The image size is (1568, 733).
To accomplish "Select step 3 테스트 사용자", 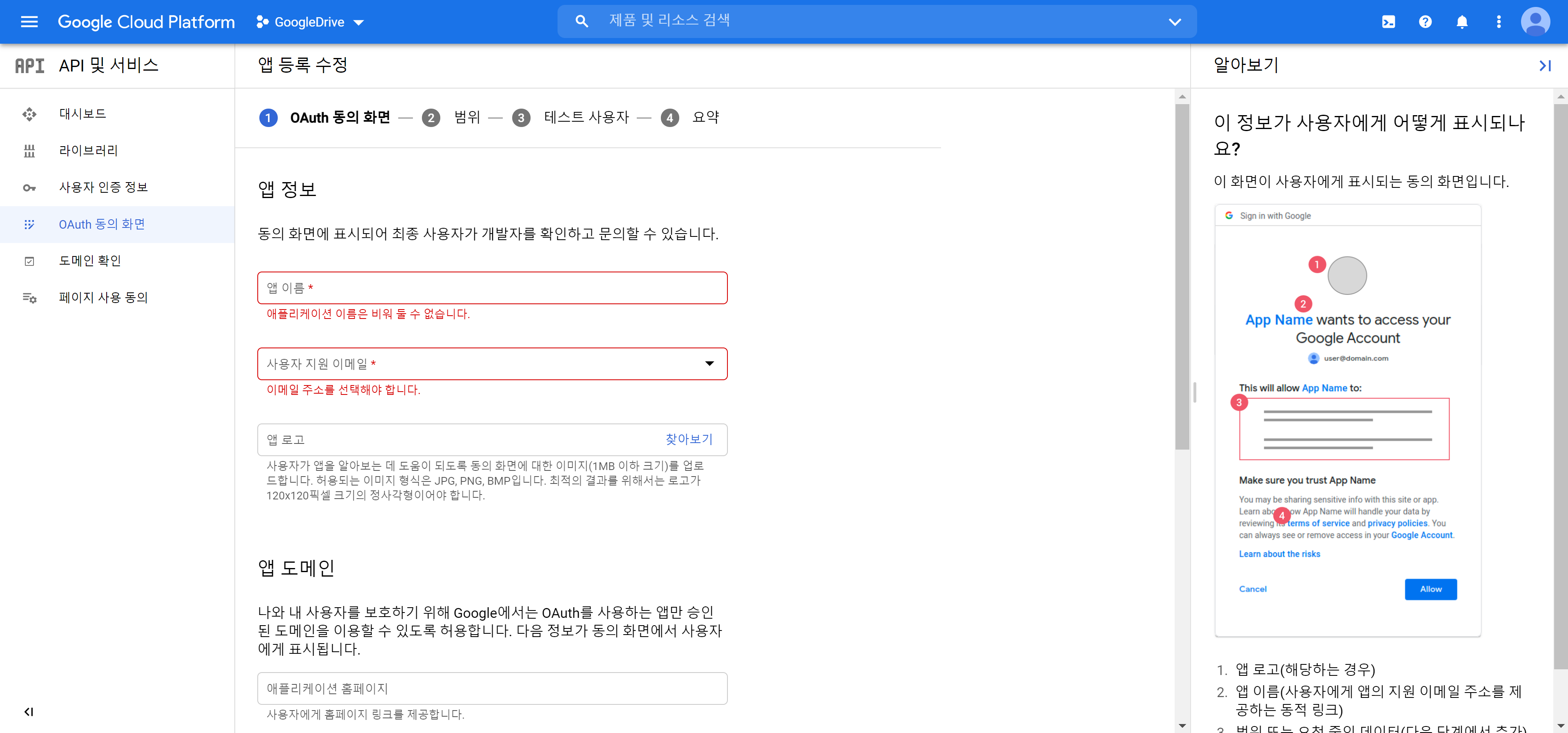I will [x=586, y=117].
